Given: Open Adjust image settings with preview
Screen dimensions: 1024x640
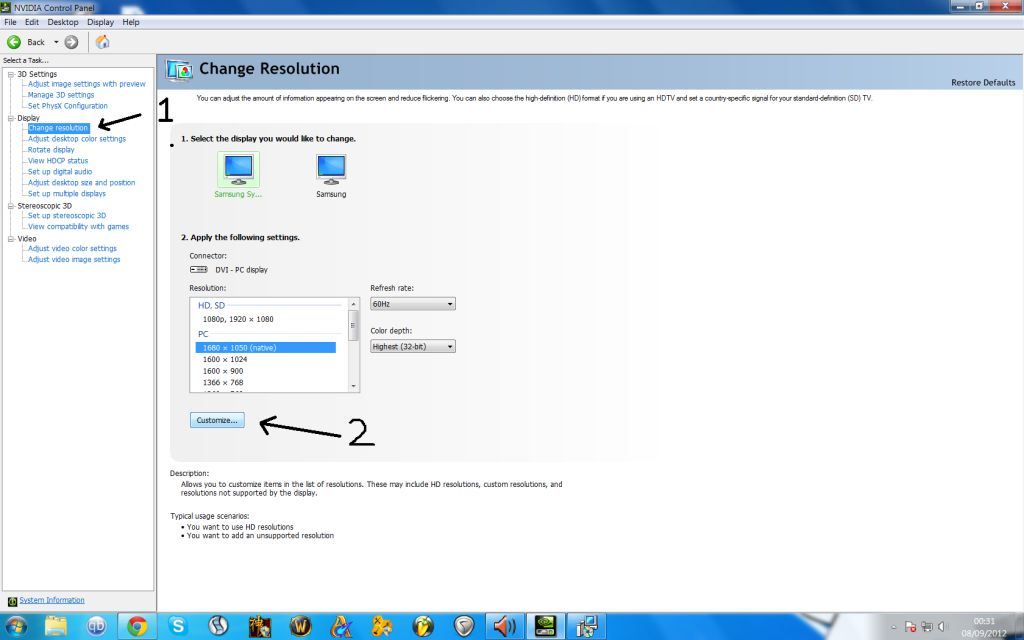Looking at the screenshot, I should 87,84.
